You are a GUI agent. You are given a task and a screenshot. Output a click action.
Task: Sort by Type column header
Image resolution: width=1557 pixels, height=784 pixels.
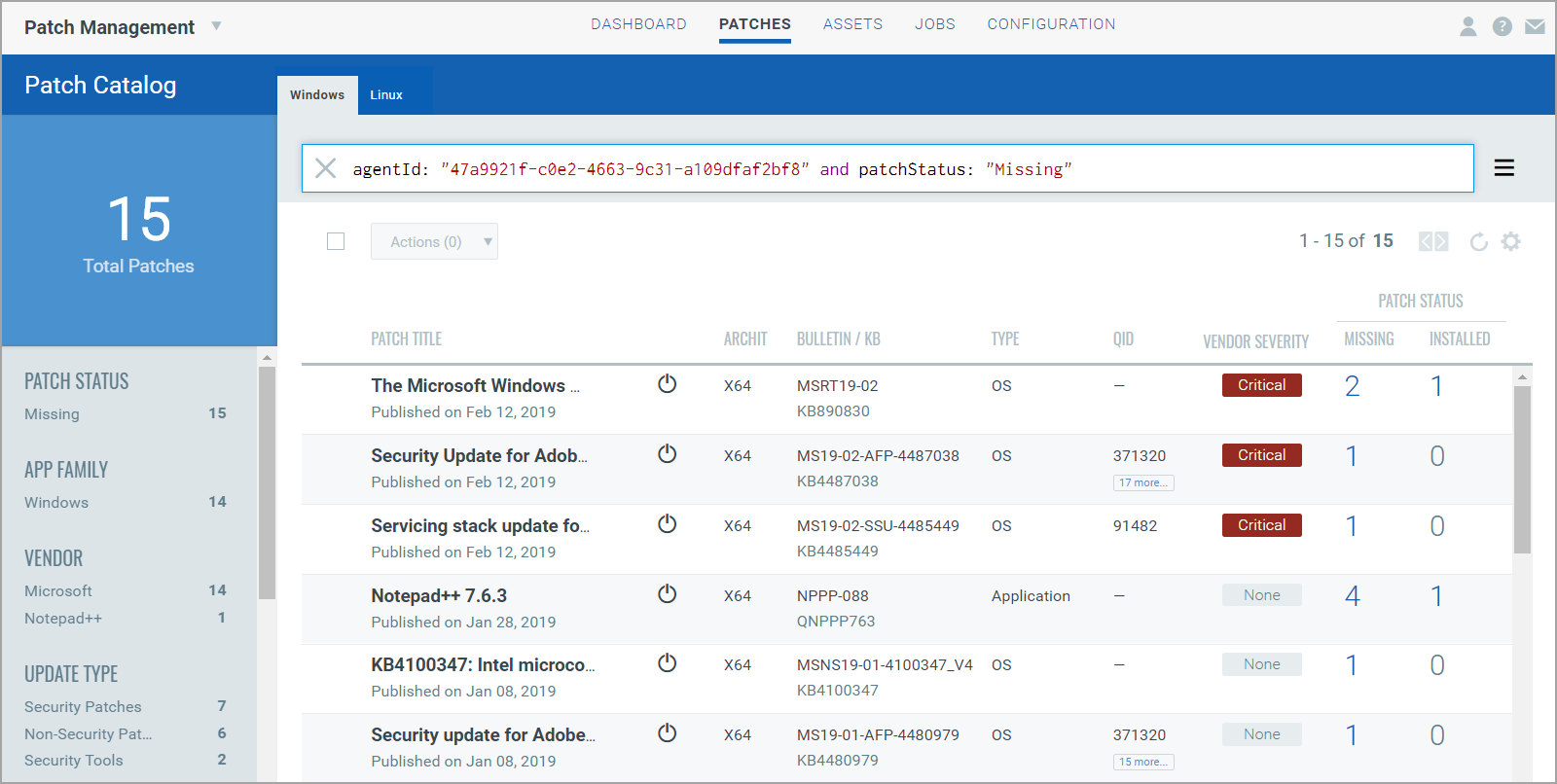coord(1005,339)
